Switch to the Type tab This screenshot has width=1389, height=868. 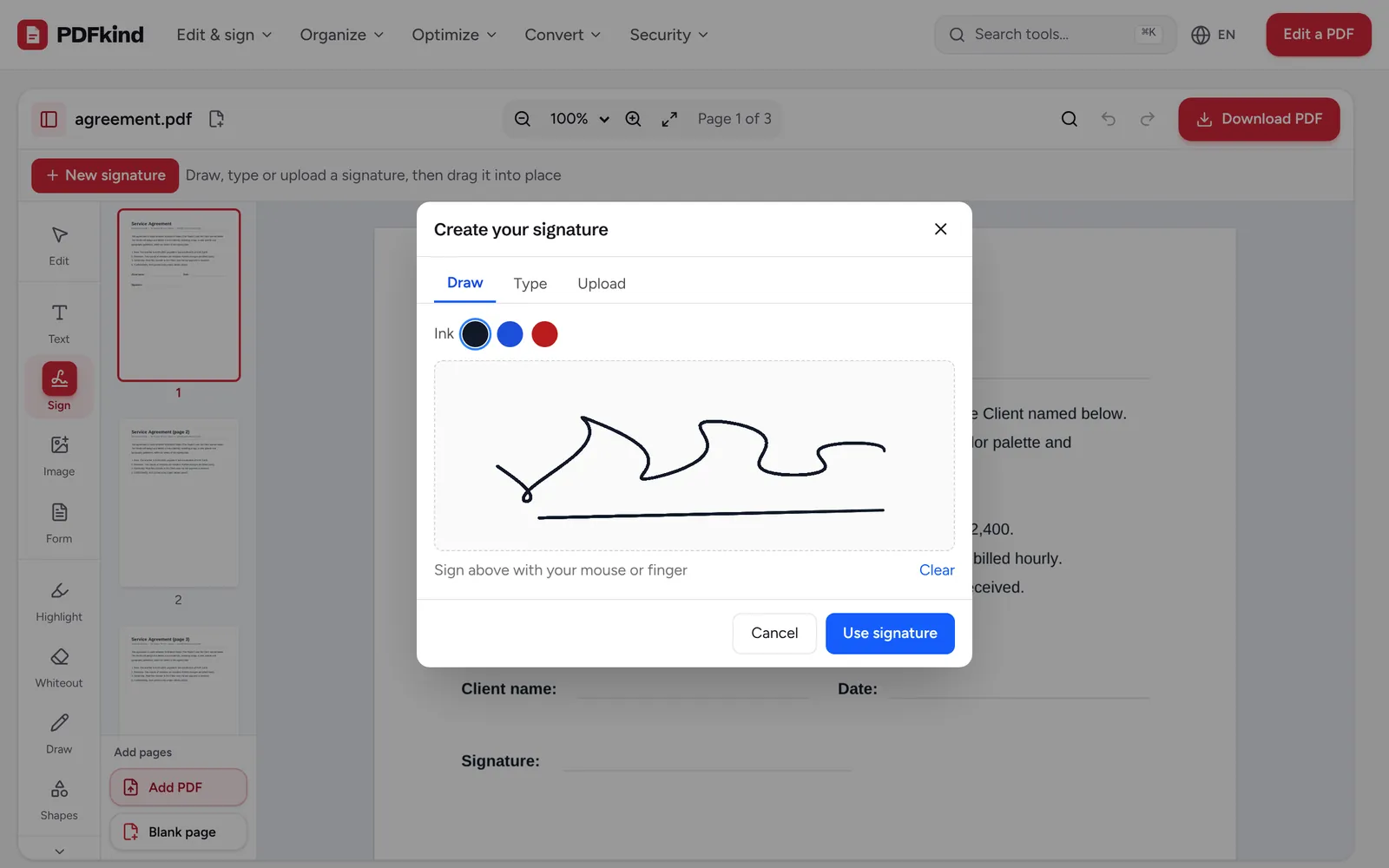pyautogui.click(x=530, y=284)
